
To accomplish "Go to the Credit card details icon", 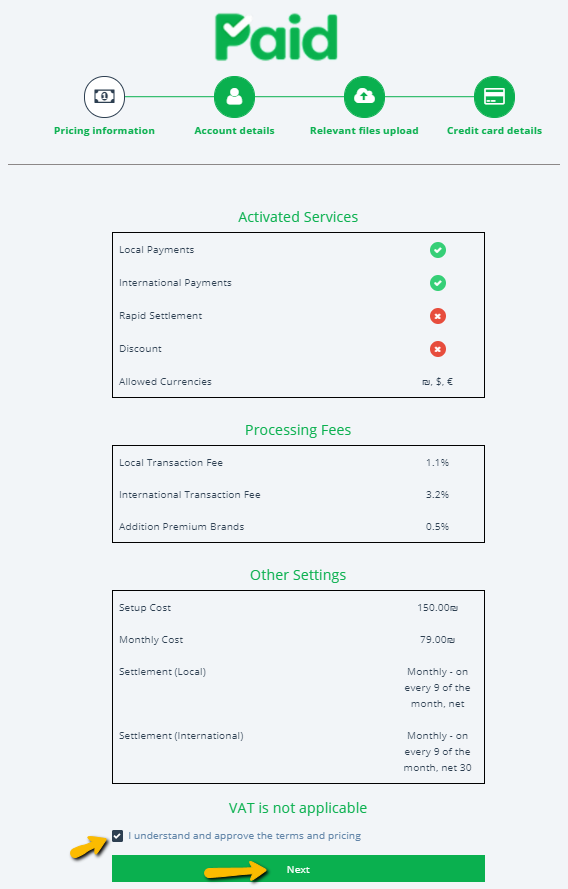I will click(x=494, y=97).
